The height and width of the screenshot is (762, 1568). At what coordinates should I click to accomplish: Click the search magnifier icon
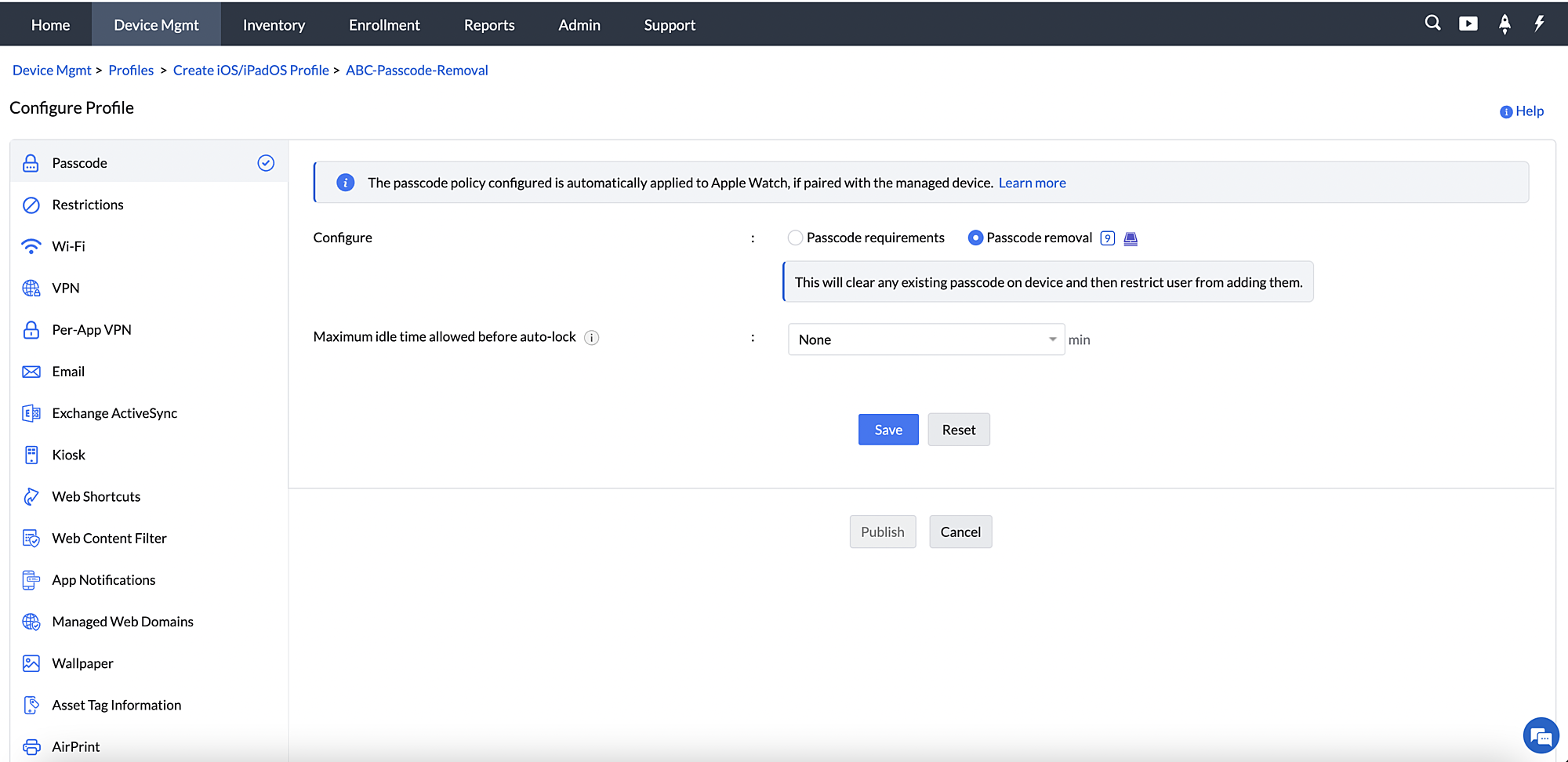1432,24
